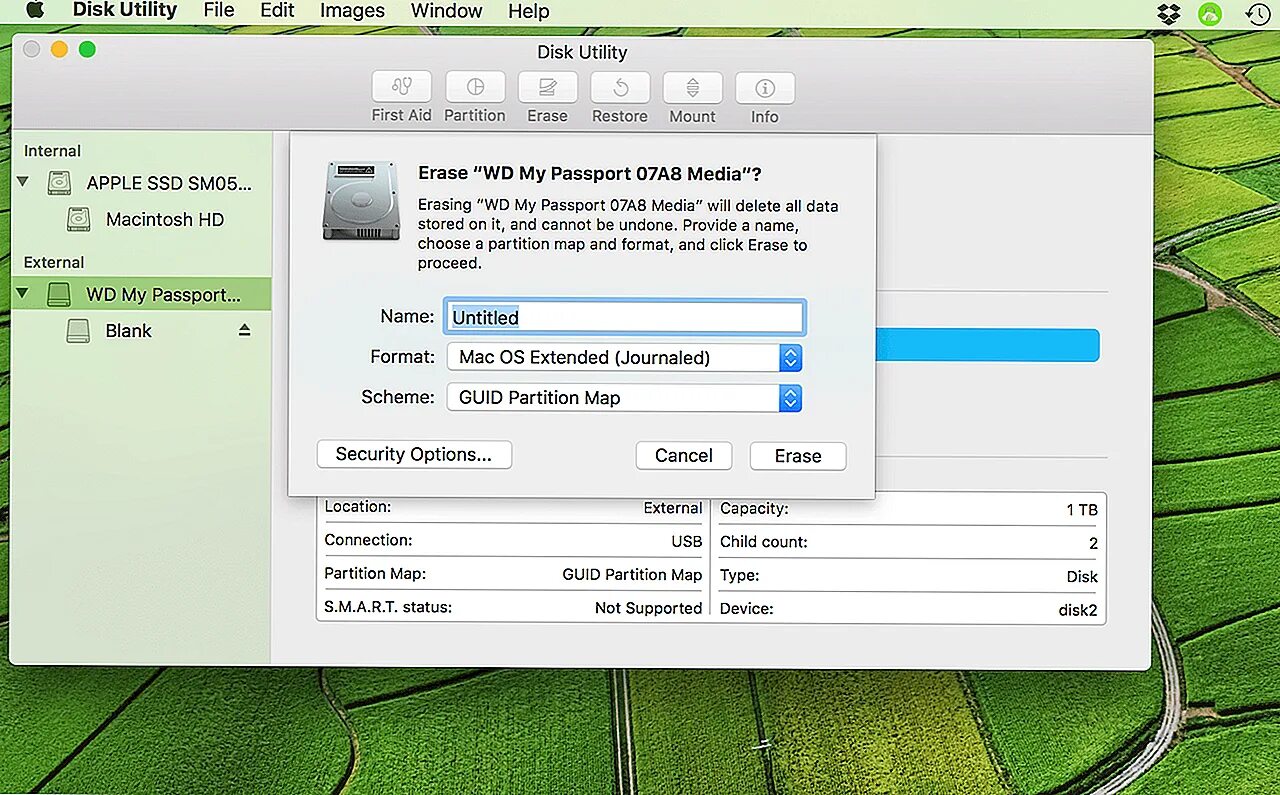The image size is (1280, 795).
Task: Collapse the WD My Passport disclosure triangle
Action: coord(23,294)
